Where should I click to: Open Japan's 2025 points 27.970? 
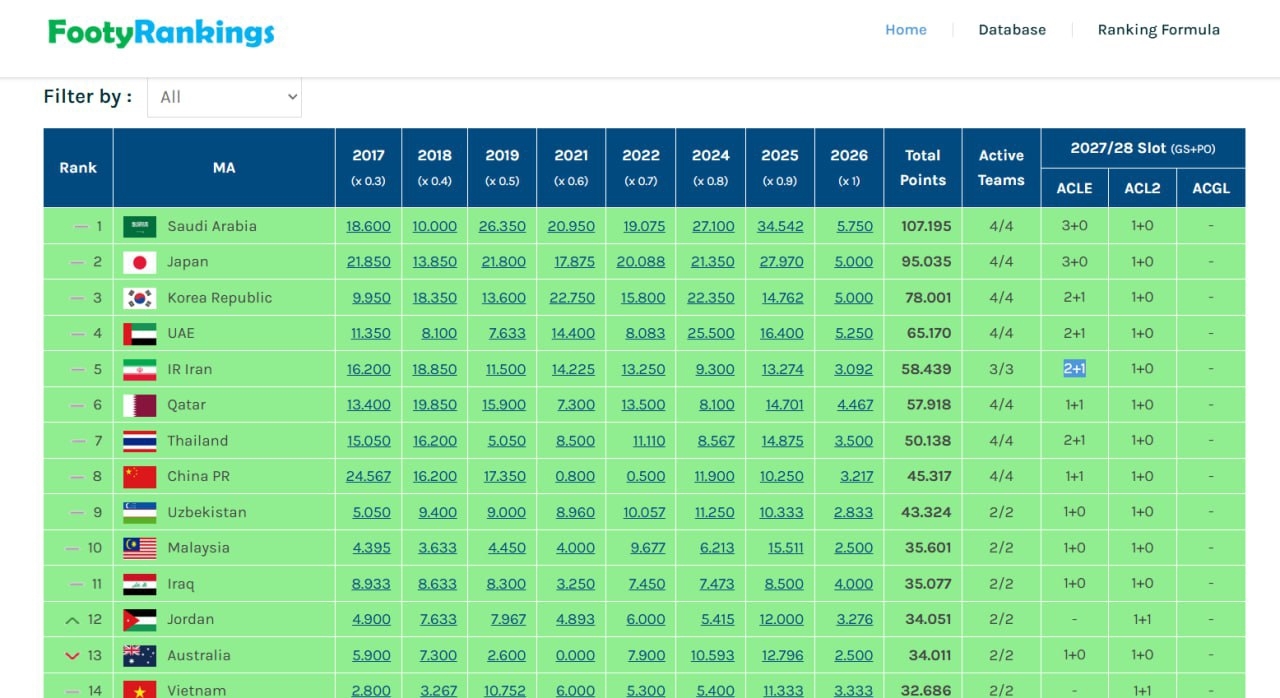tap(779, 262)
